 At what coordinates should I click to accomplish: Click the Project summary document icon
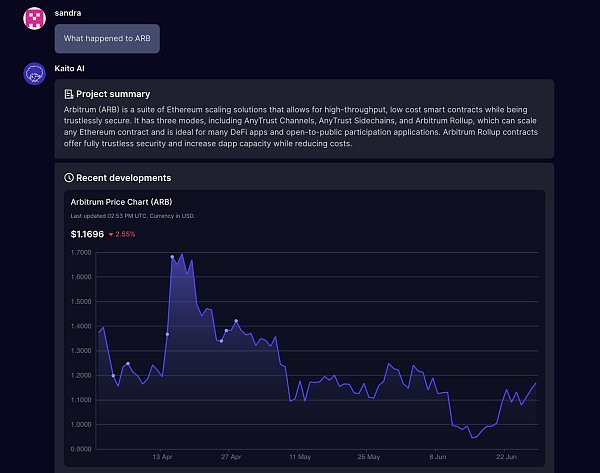pos(69,94)
